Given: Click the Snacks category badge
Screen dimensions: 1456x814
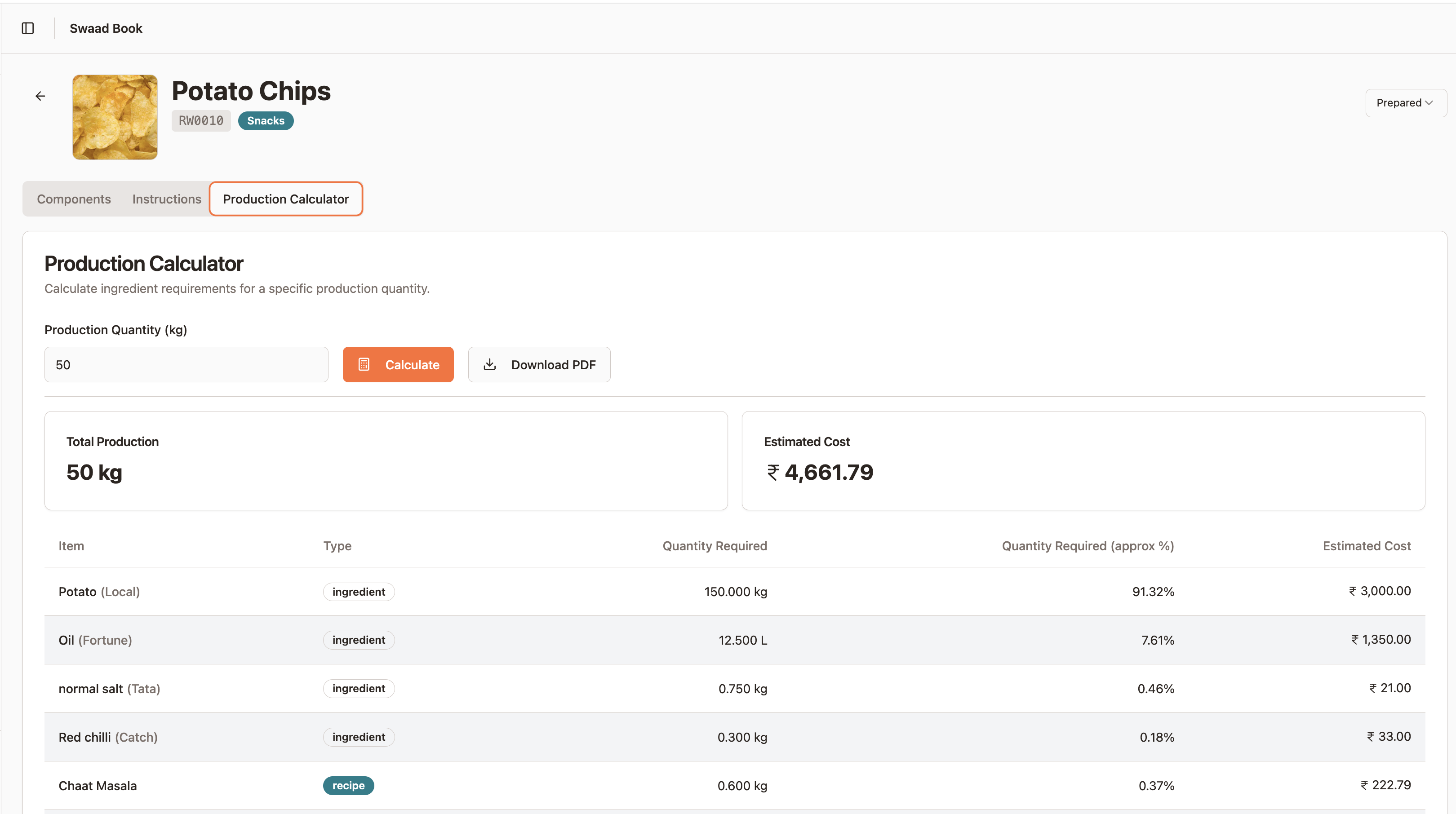Looking at the screenshot, I should tap(266, 121).
